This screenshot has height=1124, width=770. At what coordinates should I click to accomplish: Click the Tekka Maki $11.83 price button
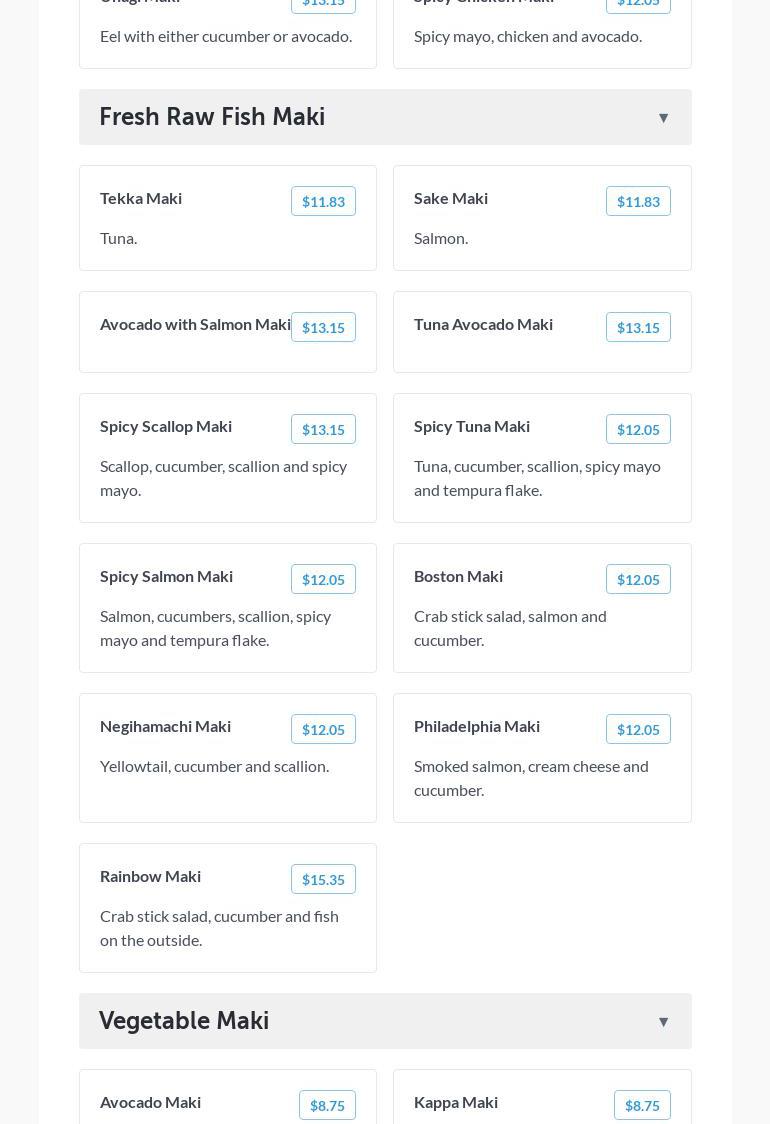(323, 202)
